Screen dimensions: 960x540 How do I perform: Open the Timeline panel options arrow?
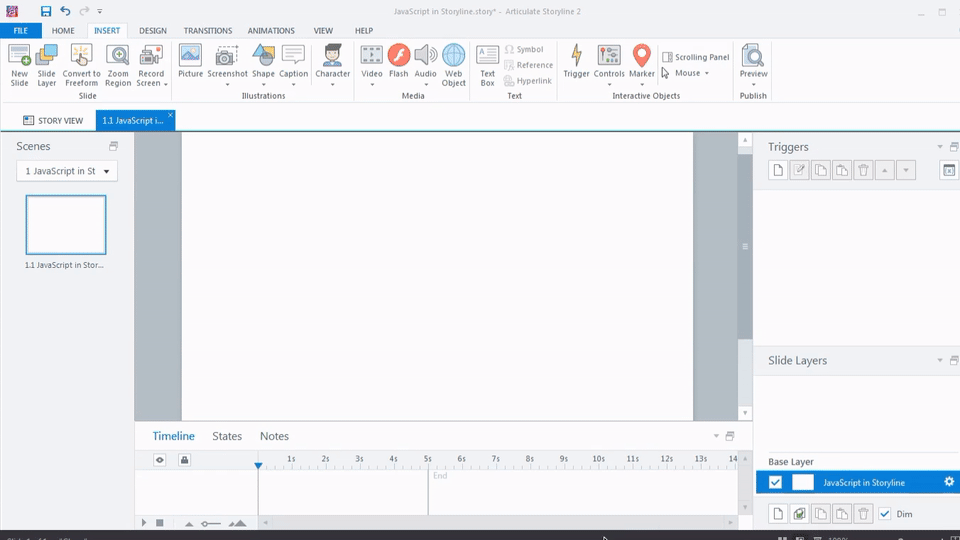pyautogui.click(x=716, y=436)
